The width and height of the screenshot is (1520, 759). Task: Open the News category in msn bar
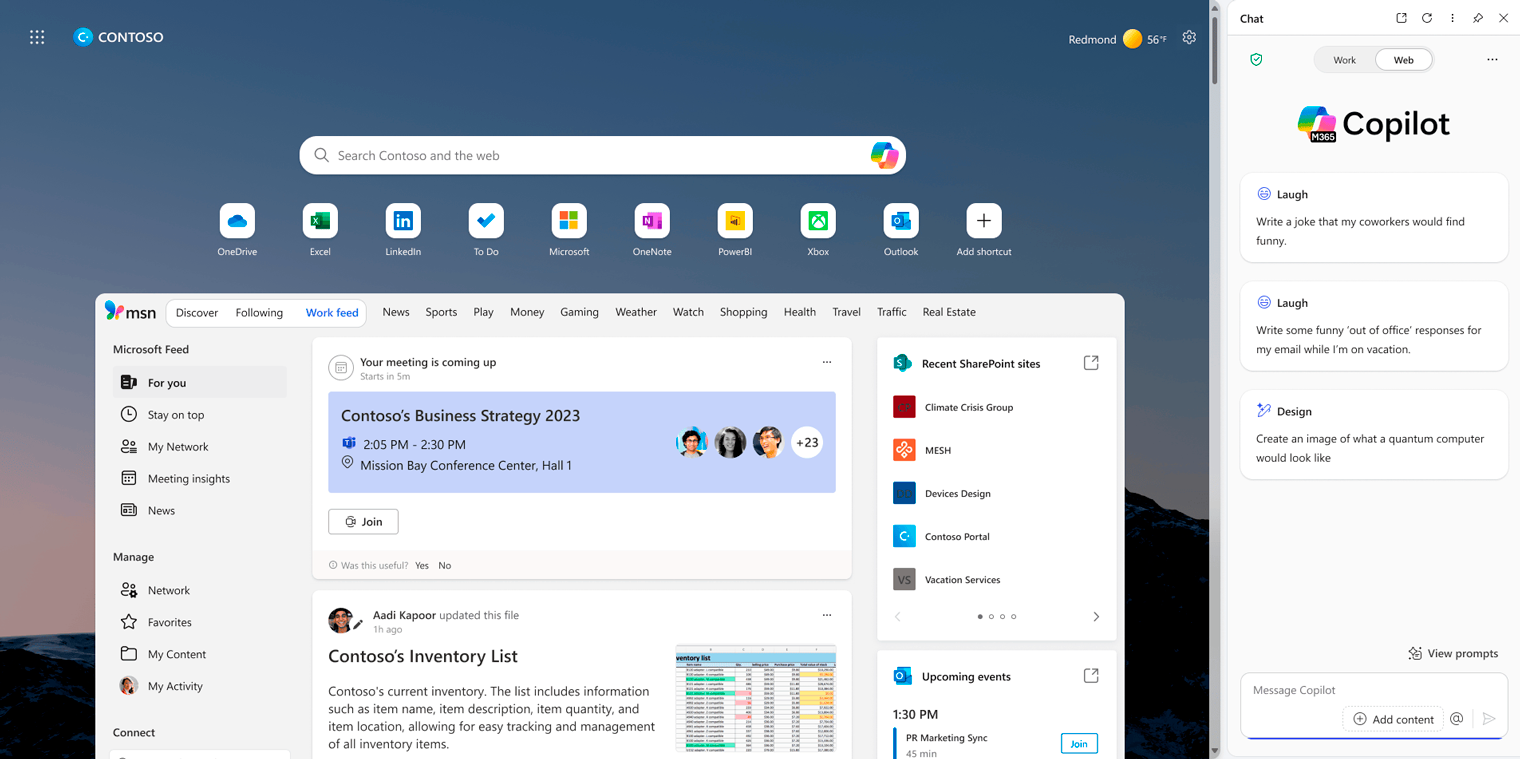(396, 312)
